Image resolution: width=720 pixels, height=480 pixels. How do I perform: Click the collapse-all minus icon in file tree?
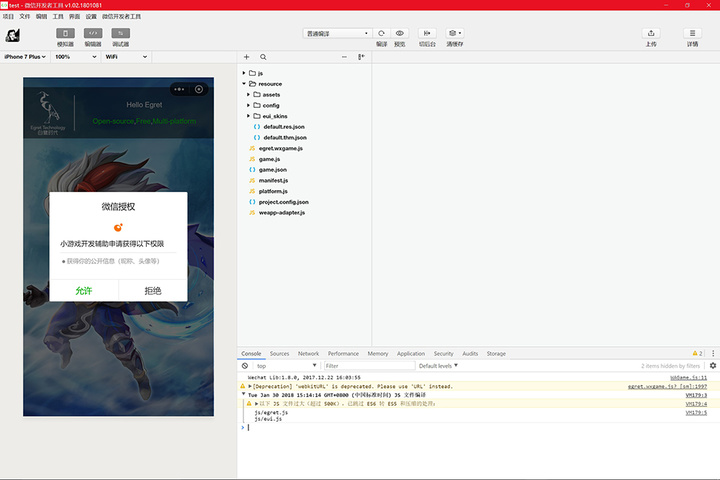click(344, 57)
